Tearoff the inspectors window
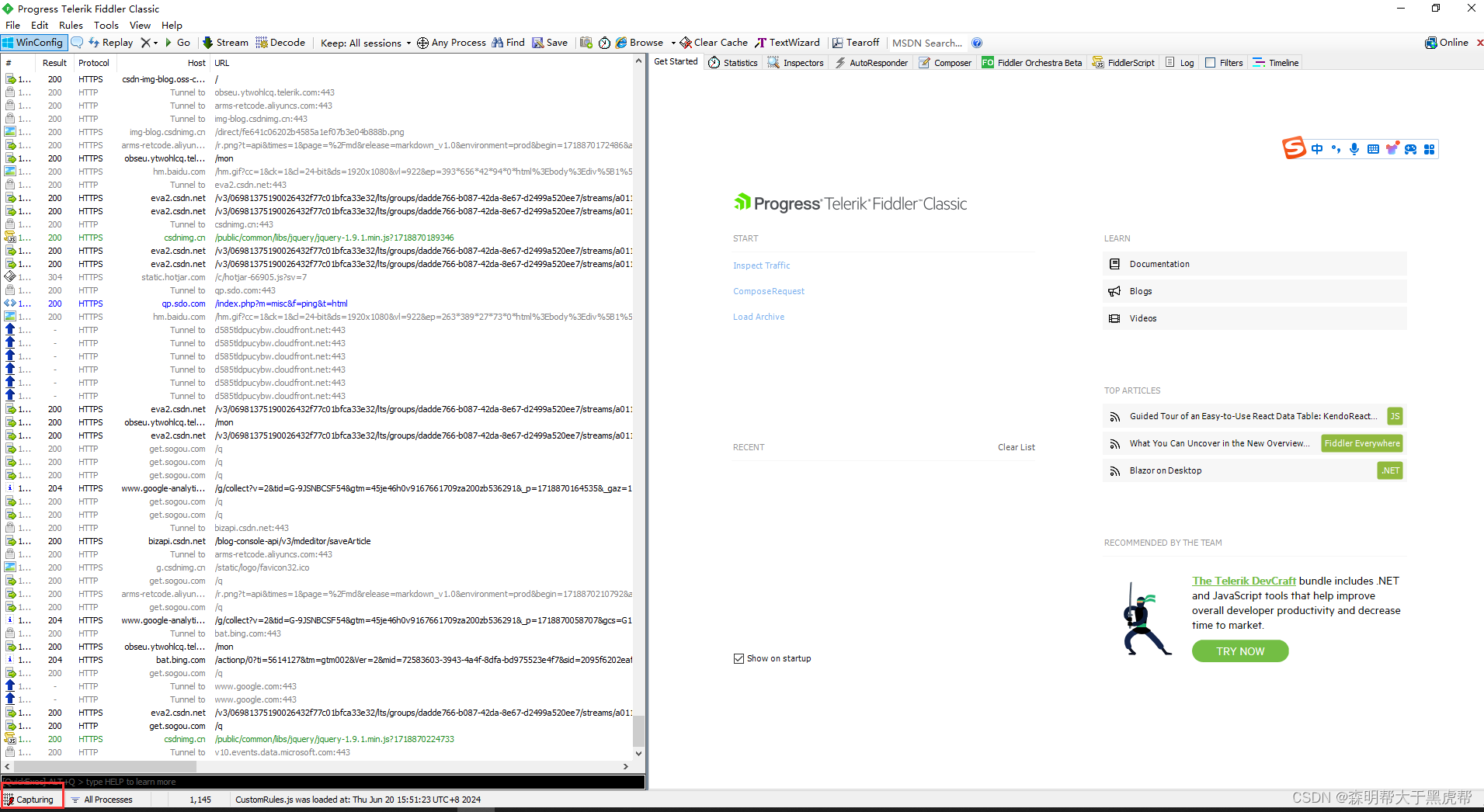Viewport: 1484px width, 812px height. 856,43
